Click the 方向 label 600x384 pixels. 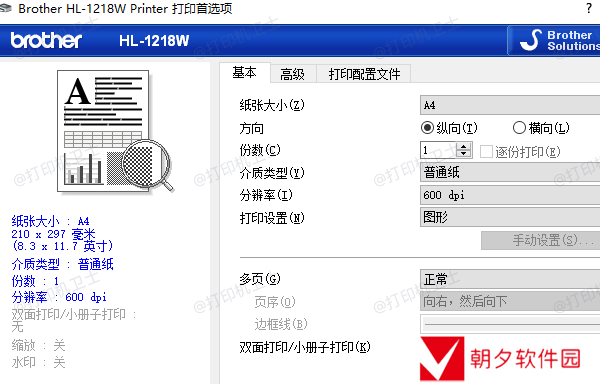coord(251,128)
